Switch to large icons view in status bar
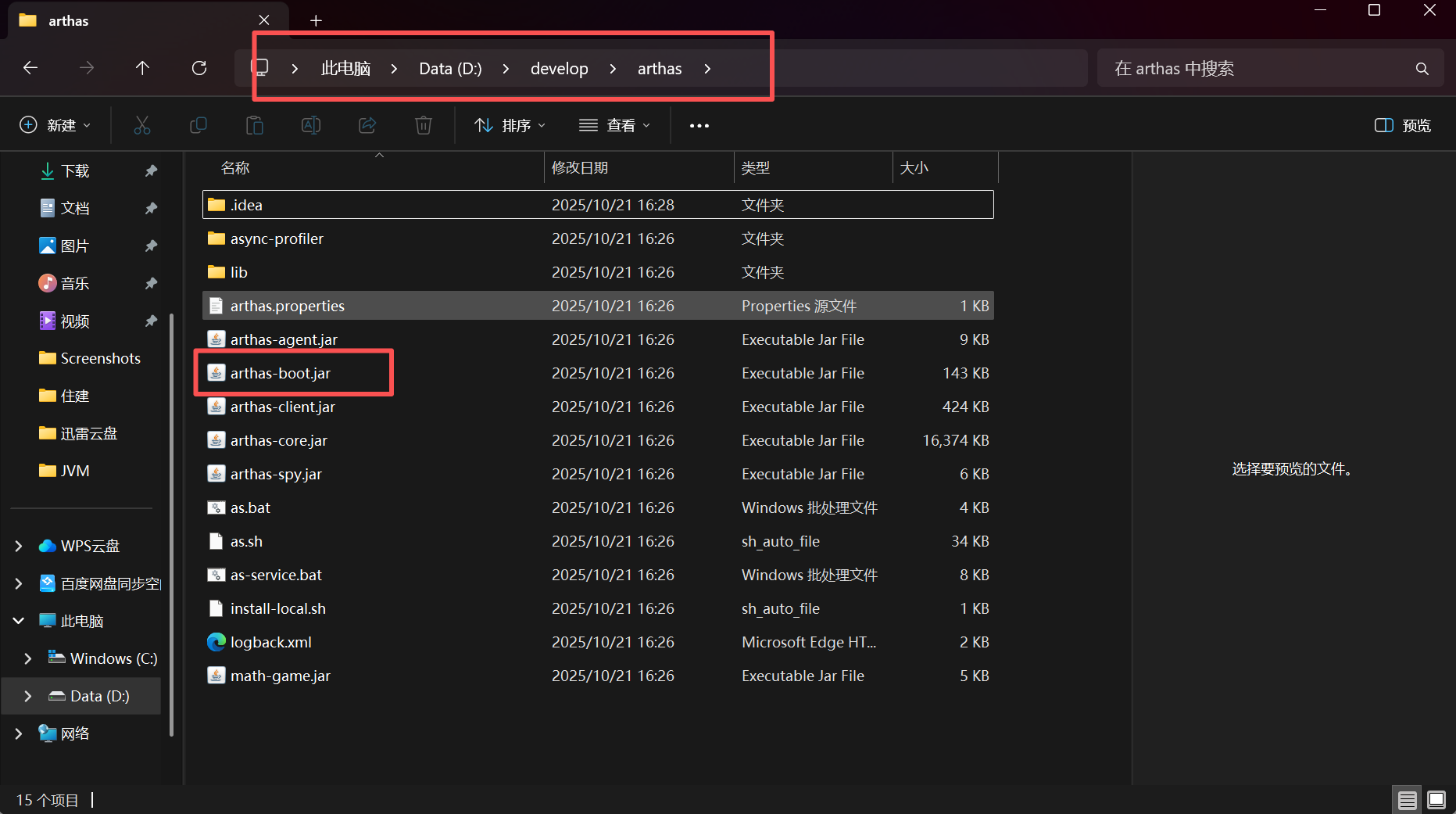The width and height of the screenshot is (1456, 814). 1436,800
